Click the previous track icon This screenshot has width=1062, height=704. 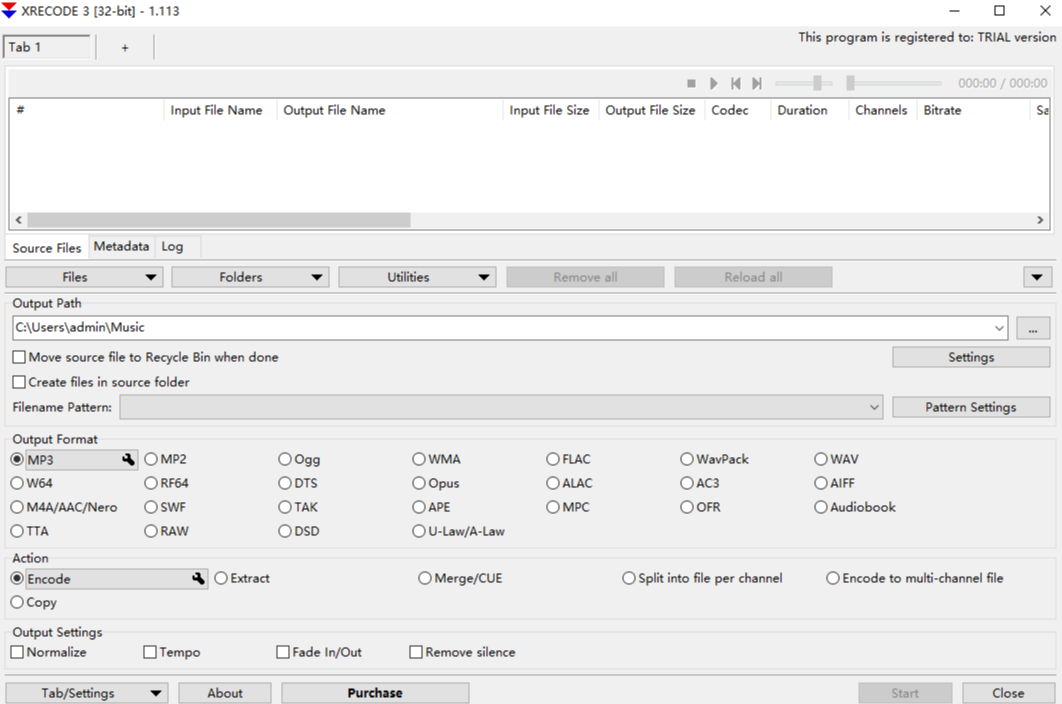click(x=736, y=83)
